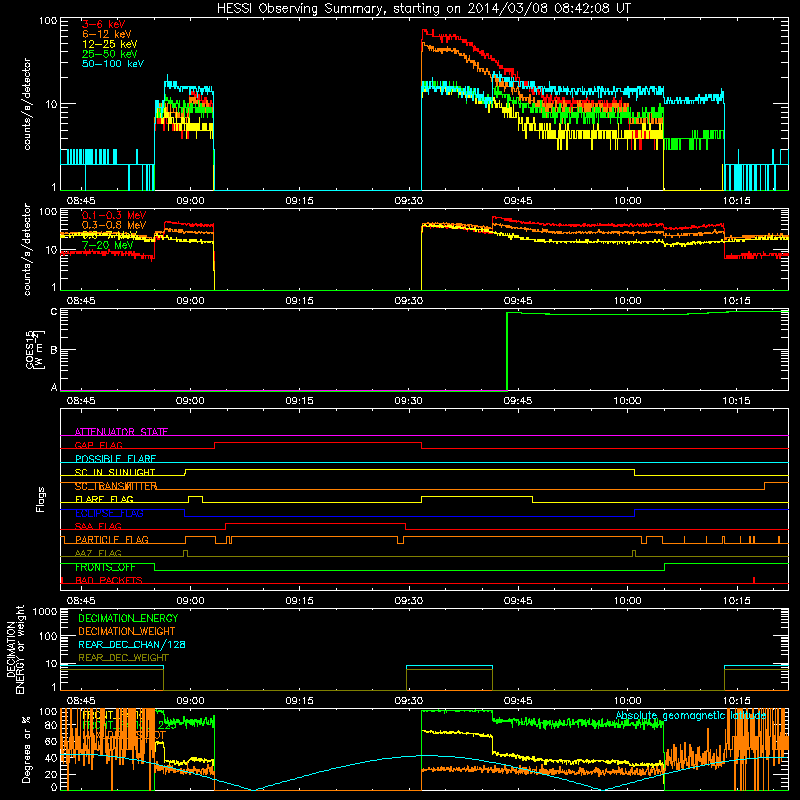800x800 pixels.
Task: Select the PARTICLE_FLAG label
Action: [112, 539]
